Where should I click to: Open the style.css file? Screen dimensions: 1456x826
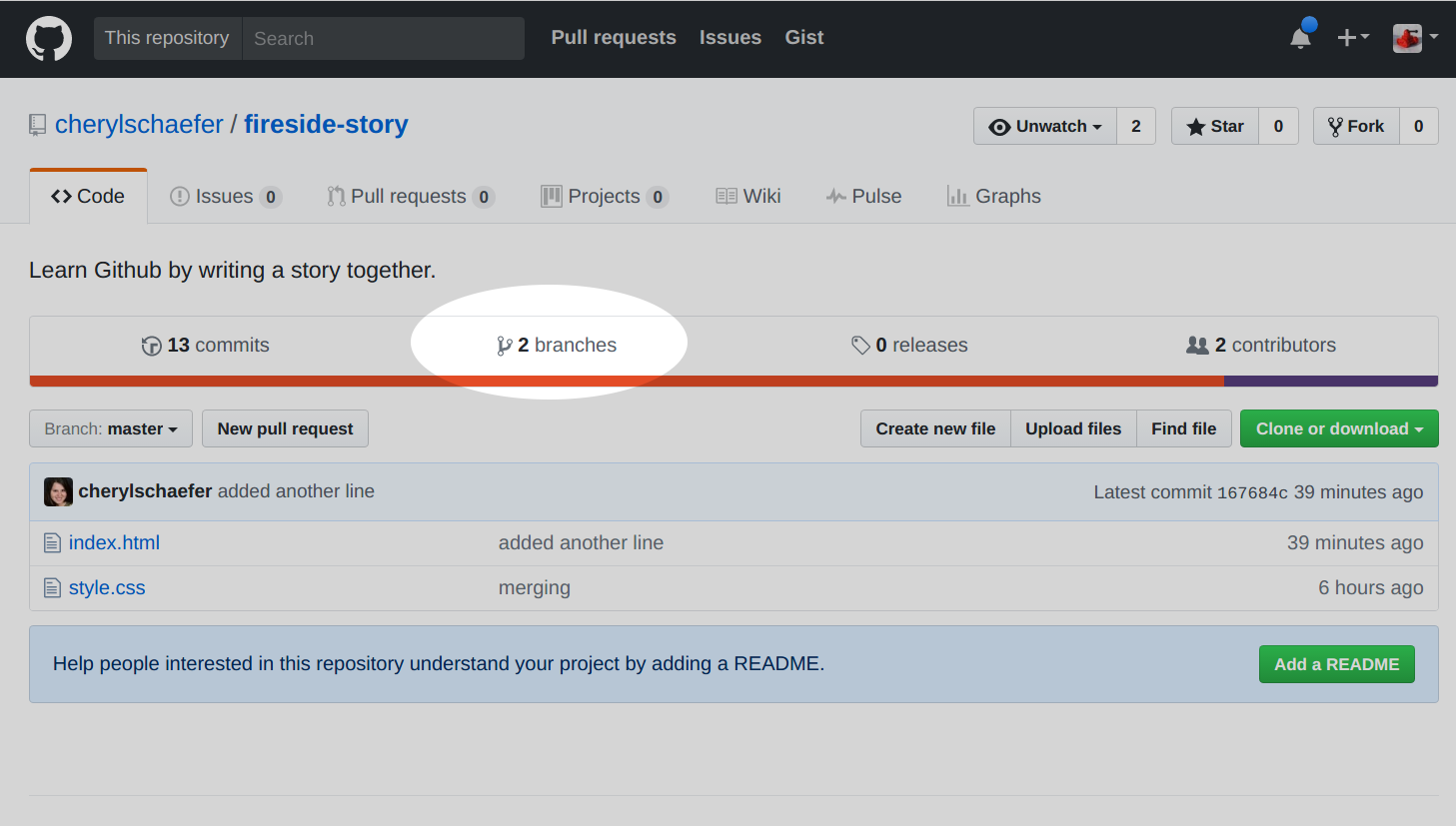(x=107, y=588)
